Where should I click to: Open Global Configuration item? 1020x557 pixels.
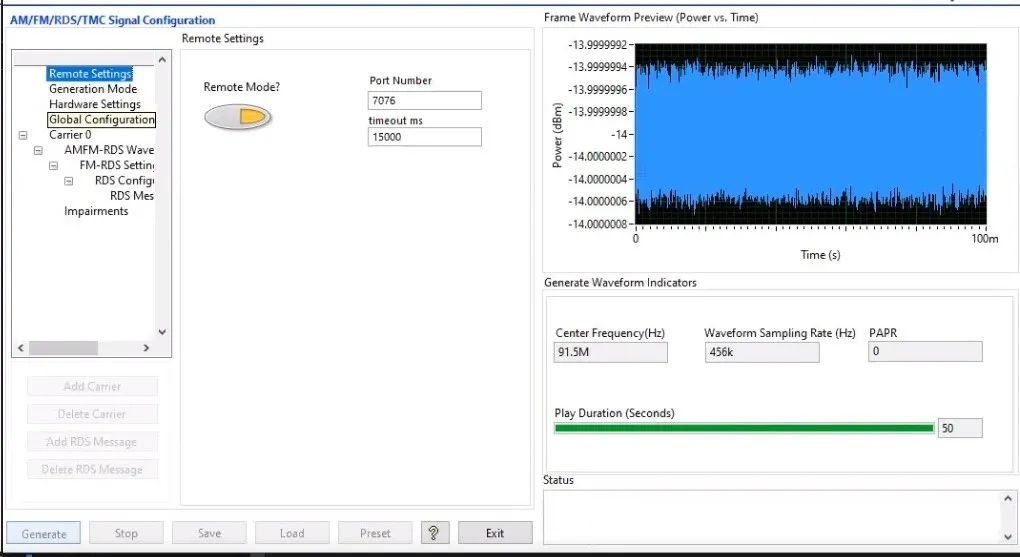pos(101,120)
